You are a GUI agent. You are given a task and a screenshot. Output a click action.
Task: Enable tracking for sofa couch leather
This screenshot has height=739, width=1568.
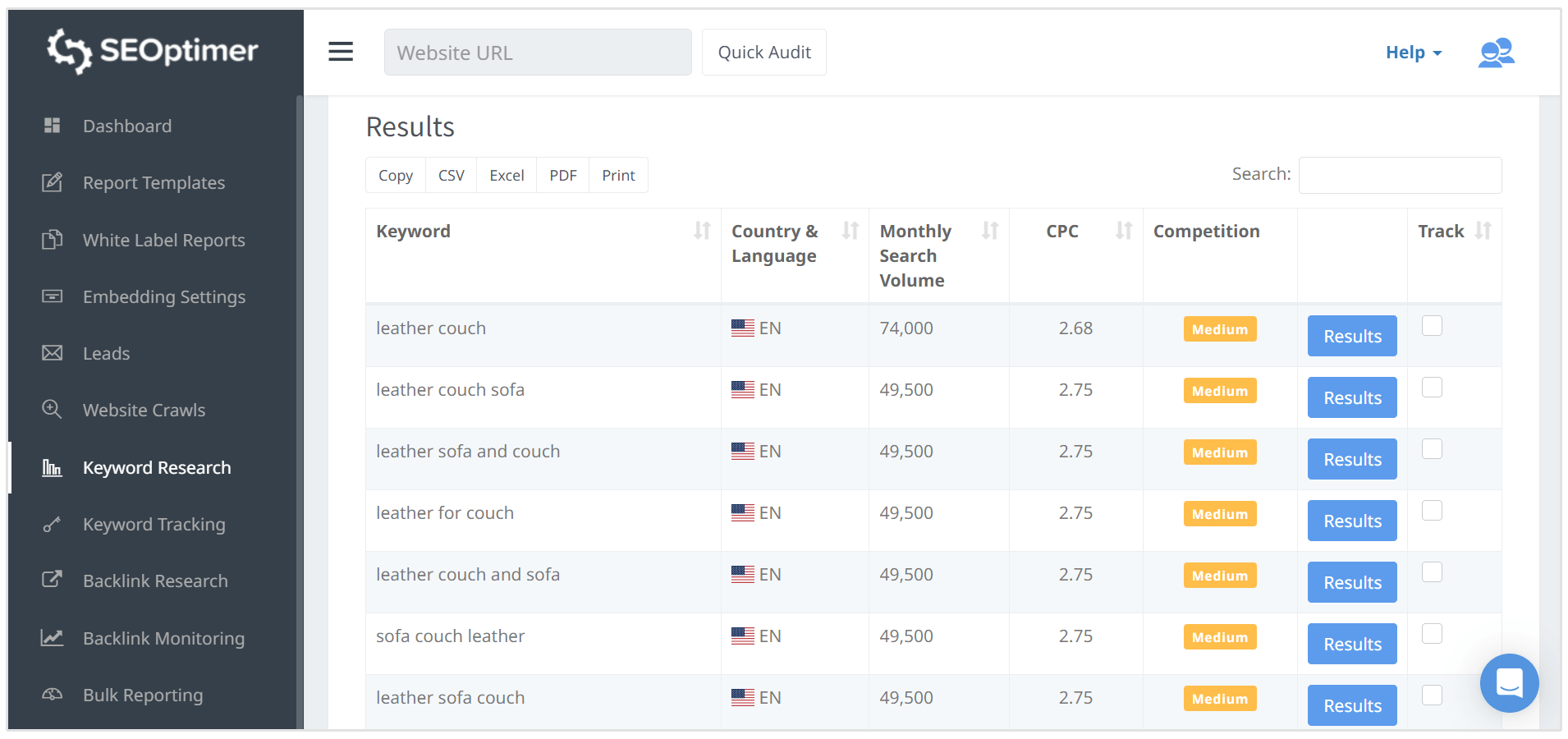pos(1432,634)
